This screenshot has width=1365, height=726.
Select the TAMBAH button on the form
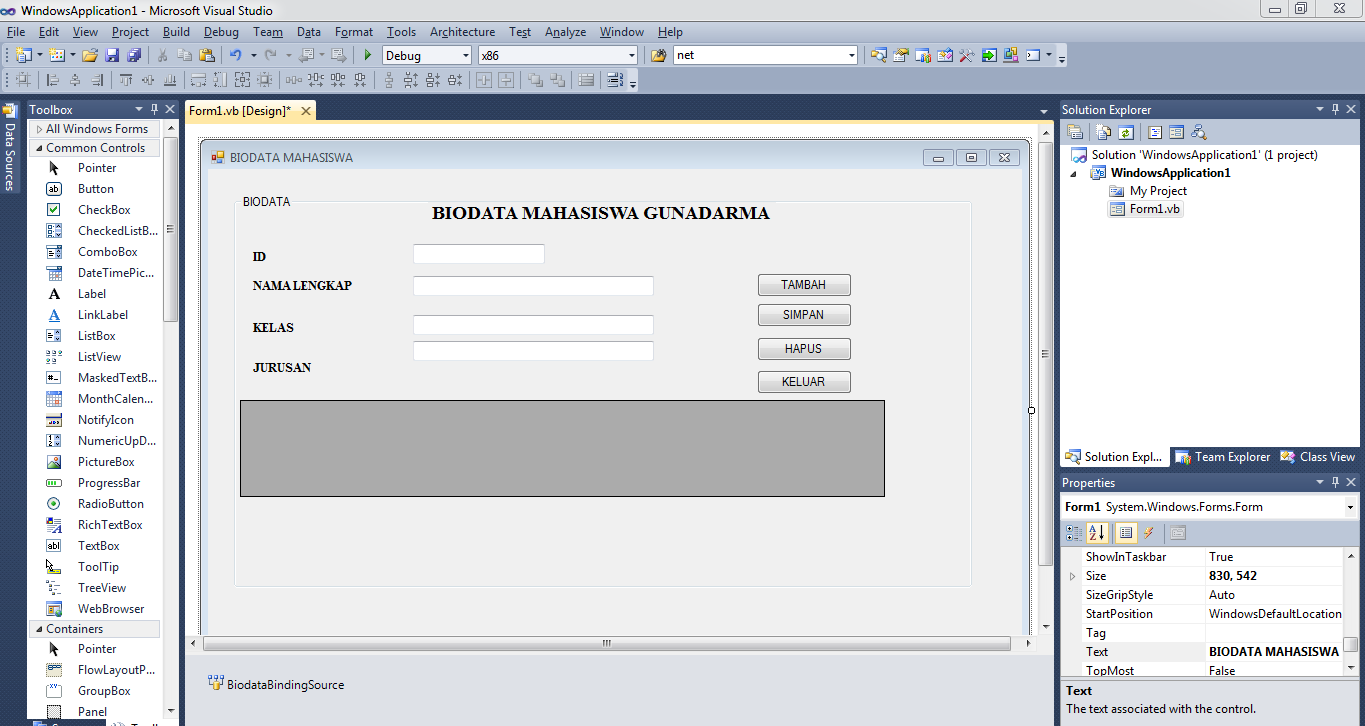[x=804, y=285]
